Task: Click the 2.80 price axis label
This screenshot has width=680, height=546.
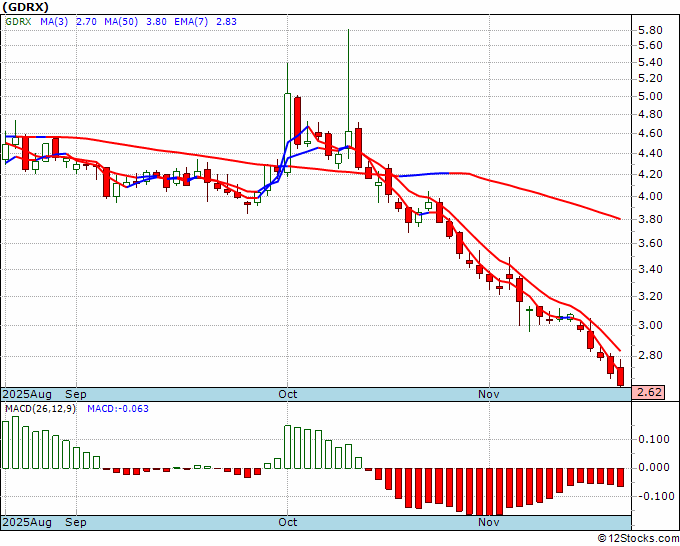Action: click(650, 356)
